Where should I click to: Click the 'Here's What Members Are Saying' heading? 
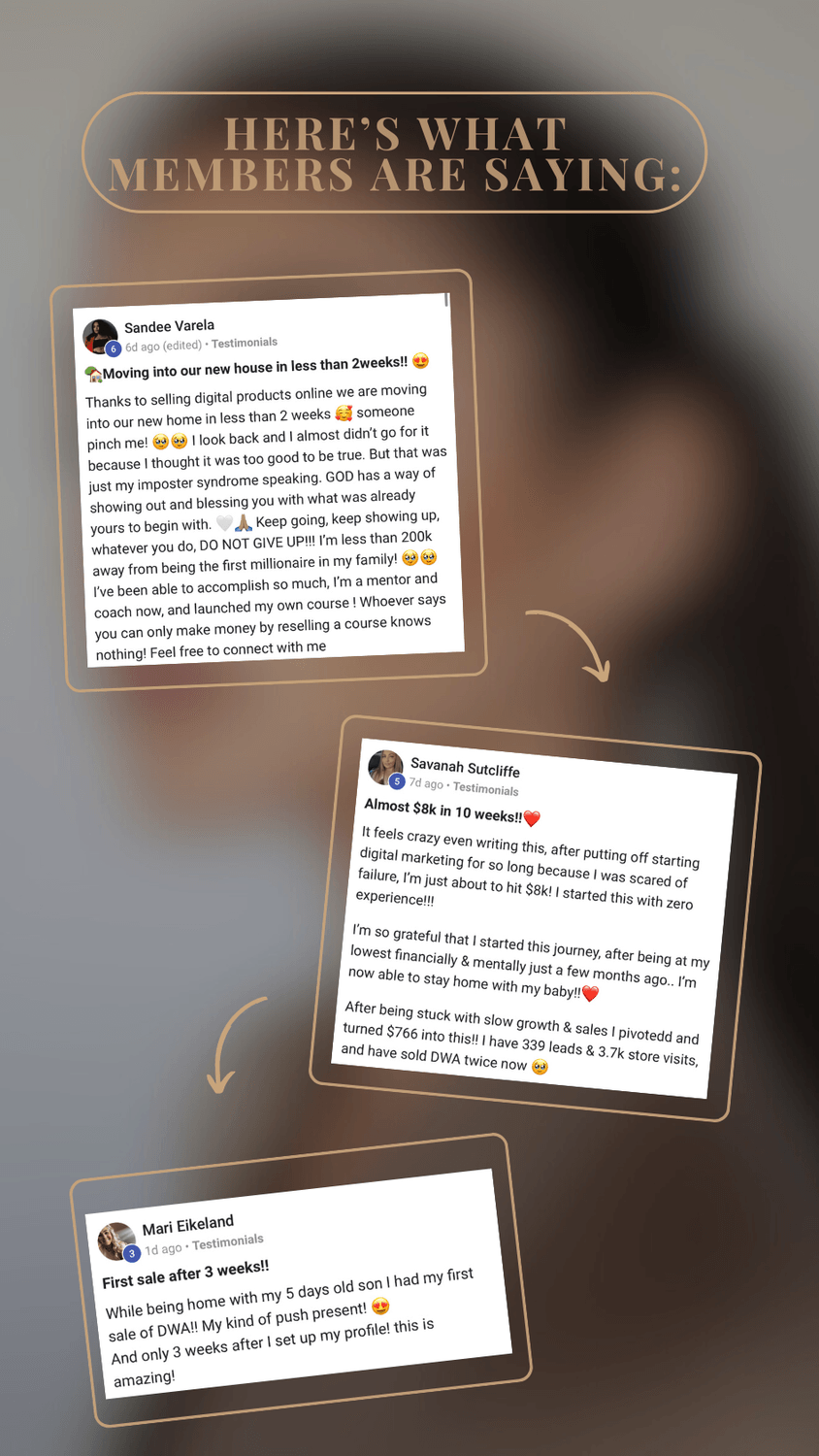395,153
